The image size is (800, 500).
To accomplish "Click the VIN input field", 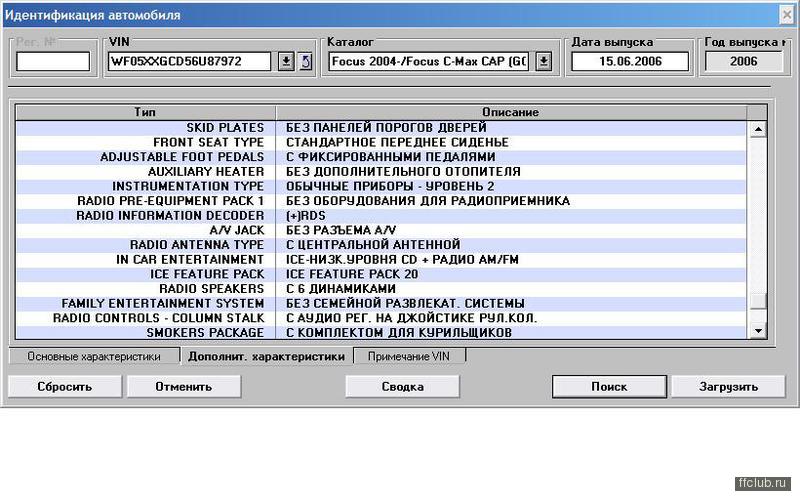I will [189, 62].
